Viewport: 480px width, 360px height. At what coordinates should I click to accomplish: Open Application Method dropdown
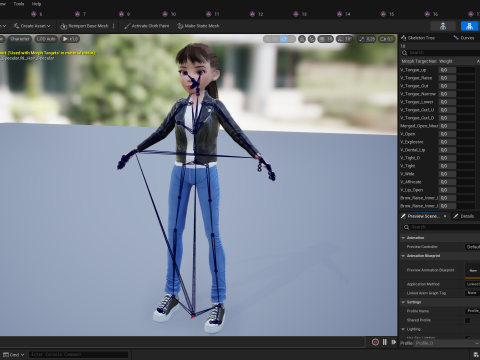472,284
